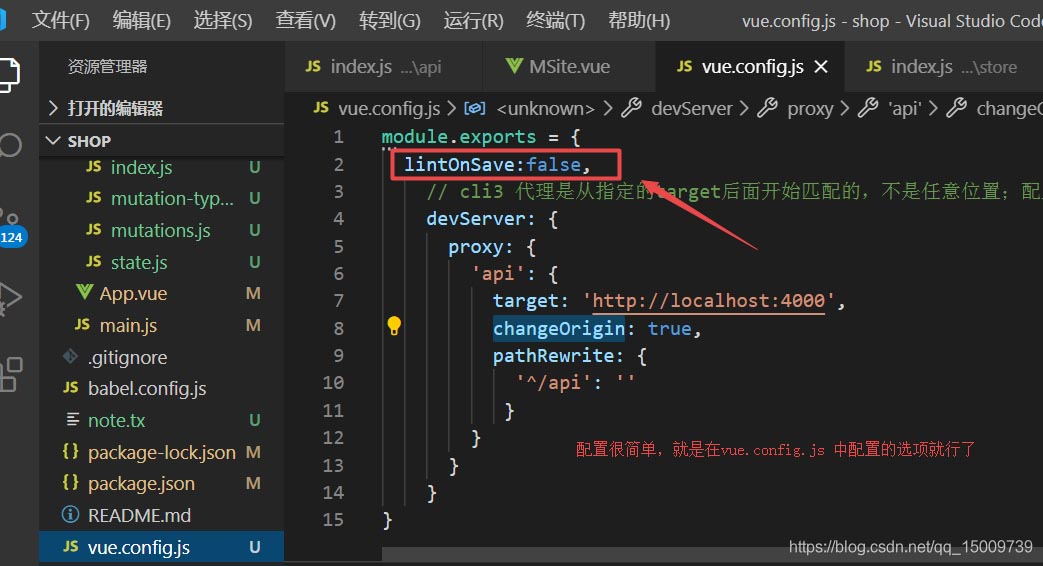
Task: Open babel.config.js in the explorer
Action: pos(162,388)
